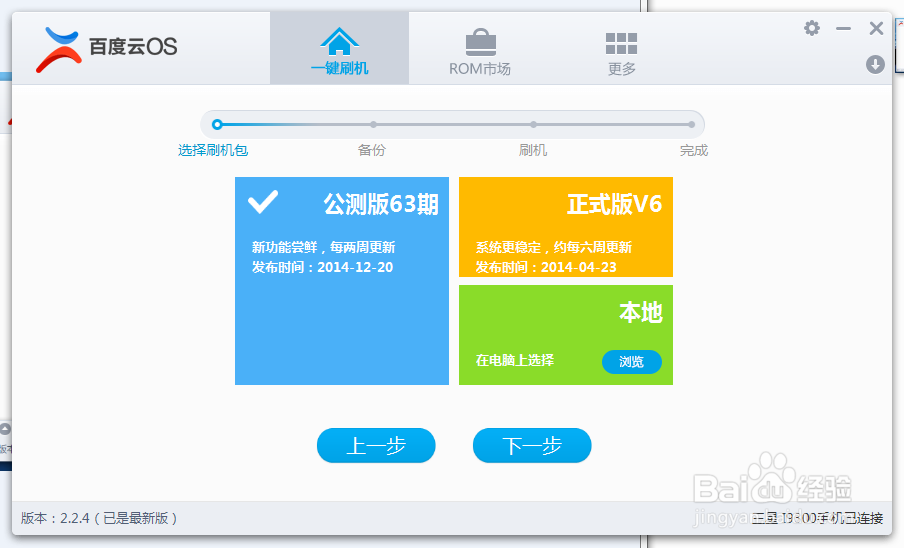
Task: Click 系统更稳定，约每六周更新 description
Action: click(553, 247)
